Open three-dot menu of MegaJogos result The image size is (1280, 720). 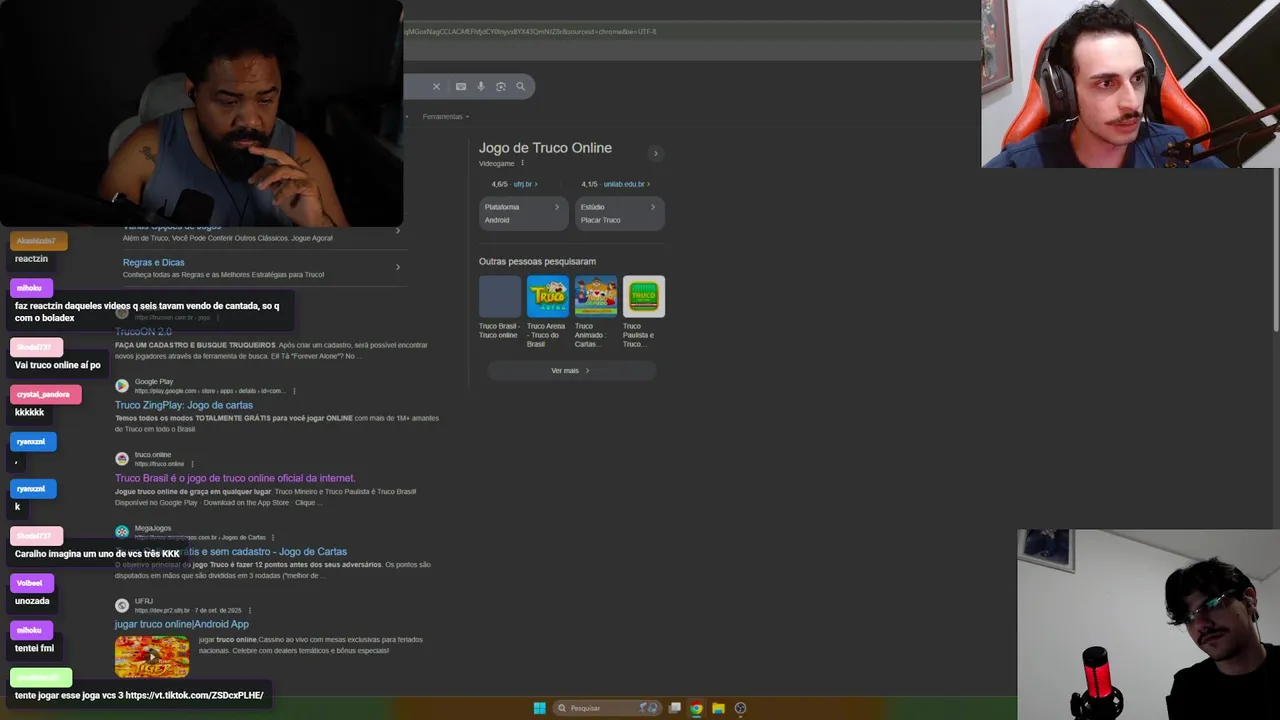tap(273, 537)
